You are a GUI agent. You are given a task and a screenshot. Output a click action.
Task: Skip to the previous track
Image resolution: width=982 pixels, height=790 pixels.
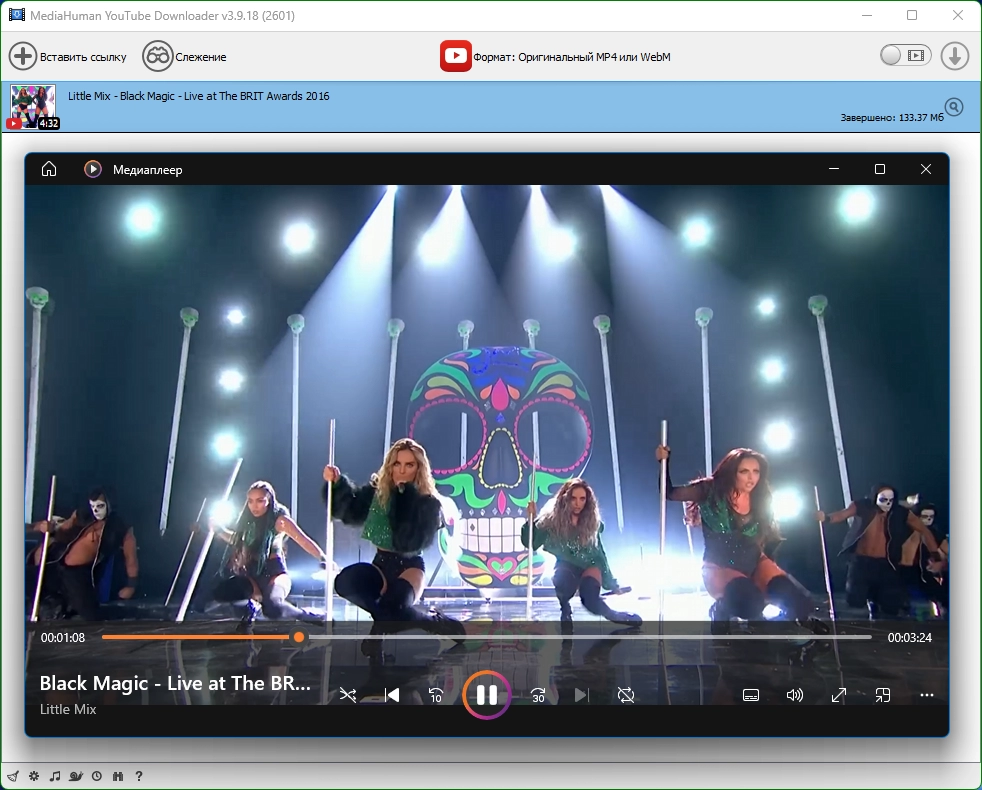[392, 695]
